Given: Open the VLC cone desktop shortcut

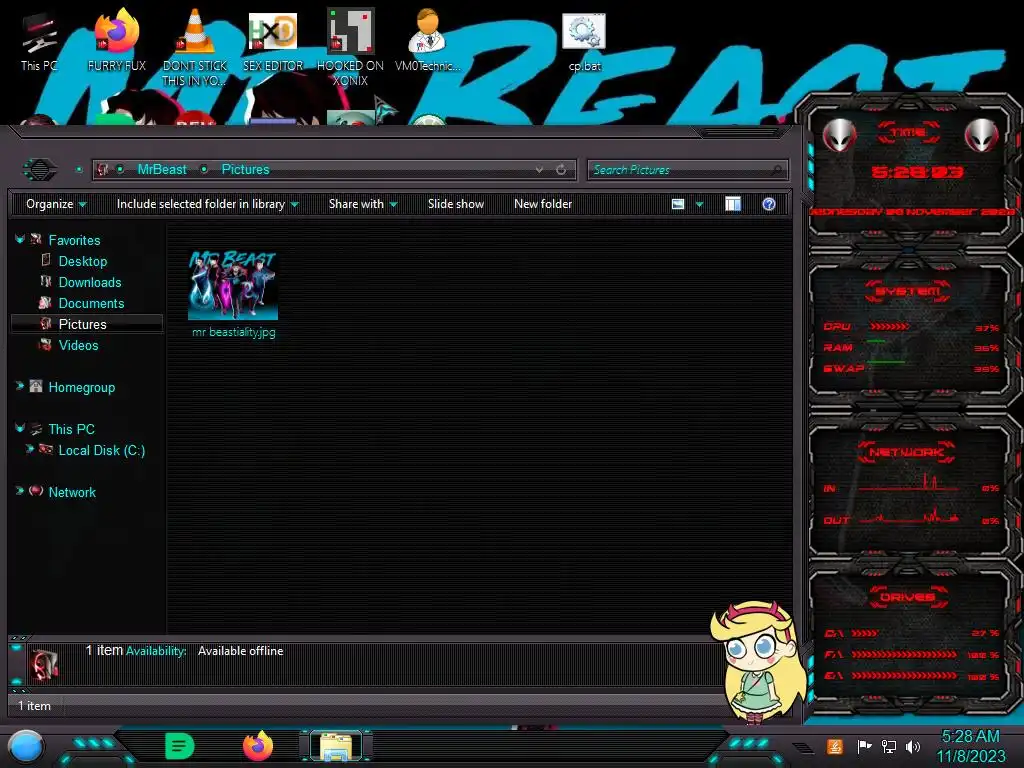Looking at the screenshot, I should [195, 47].
